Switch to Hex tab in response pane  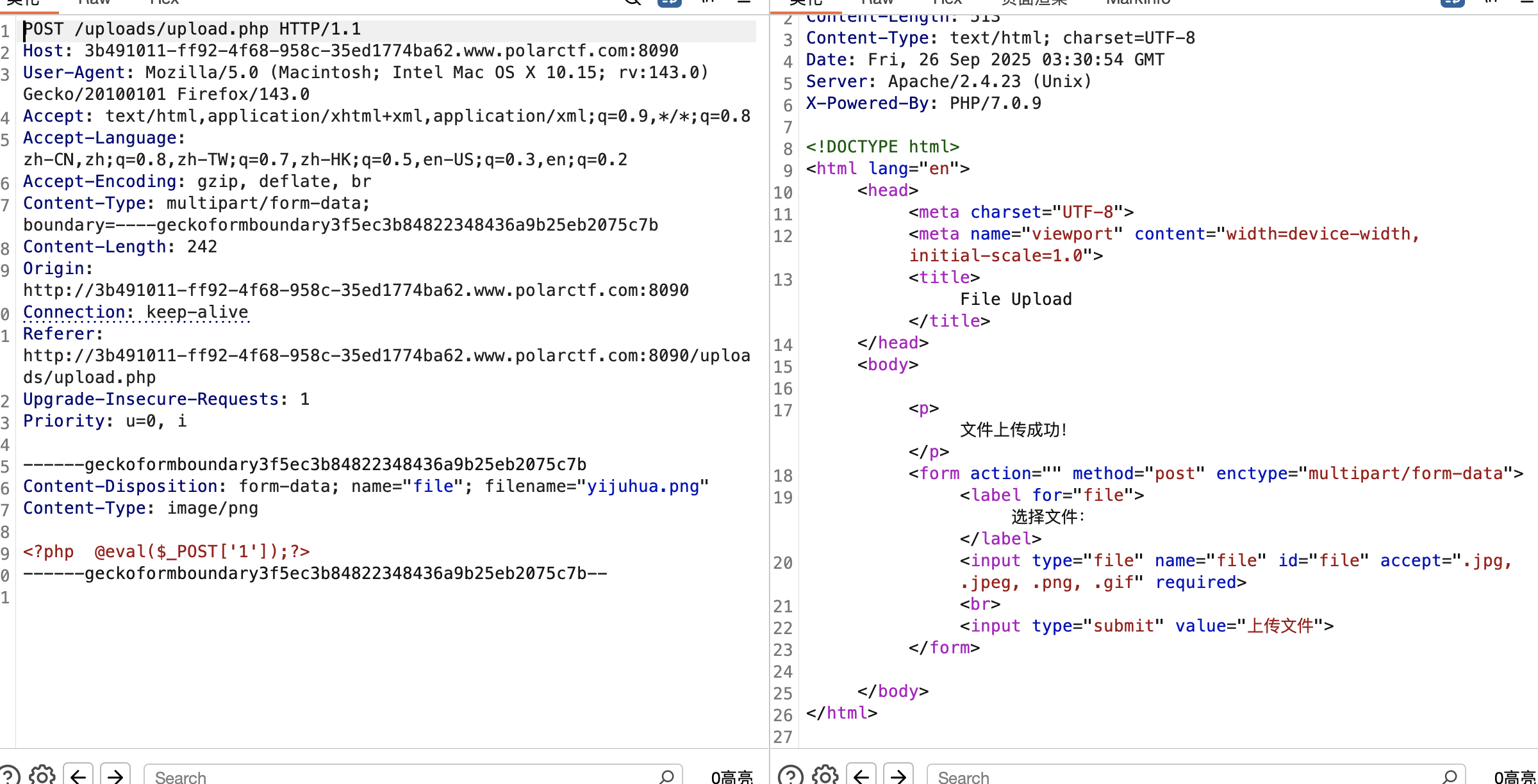pyautogui.click(x=947, y=3)
